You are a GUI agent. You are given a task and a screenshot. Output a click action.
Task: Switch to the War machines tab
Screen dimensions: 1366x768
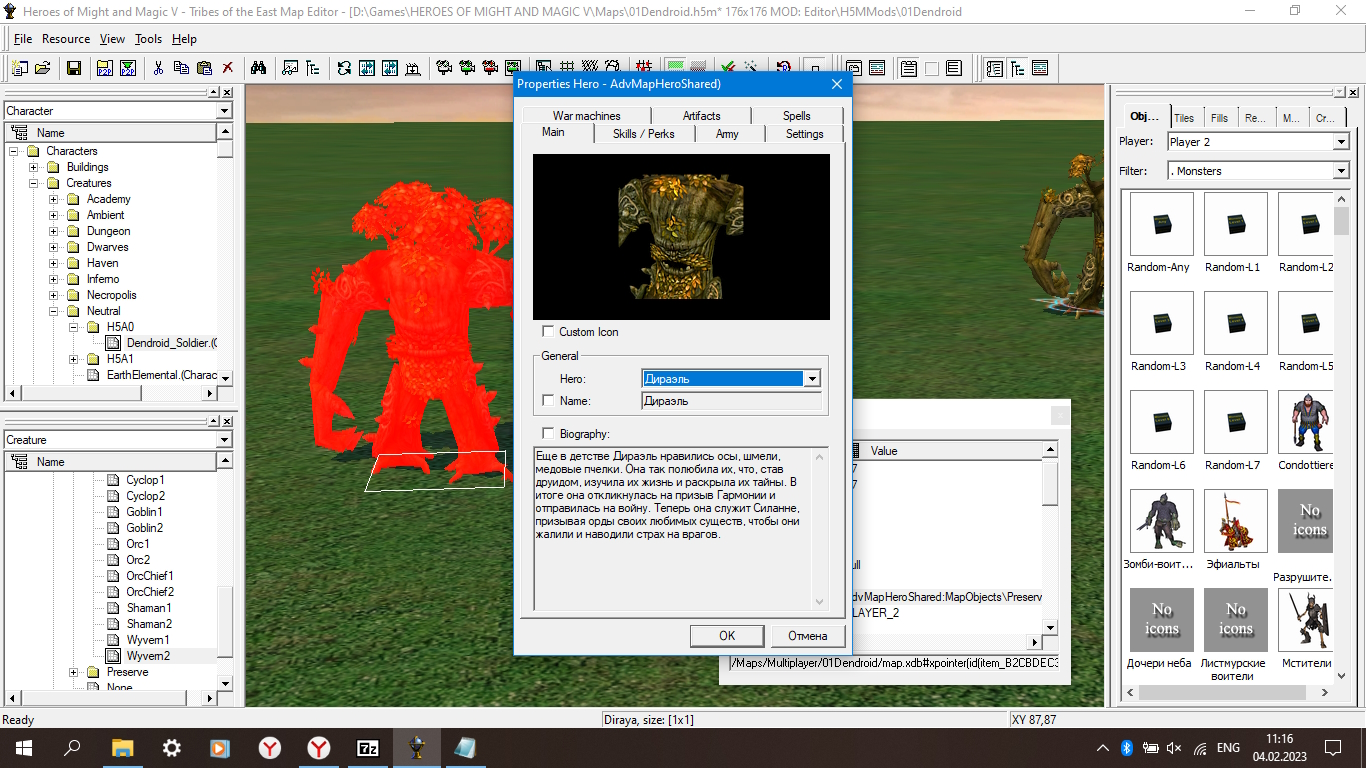(587, 116)
